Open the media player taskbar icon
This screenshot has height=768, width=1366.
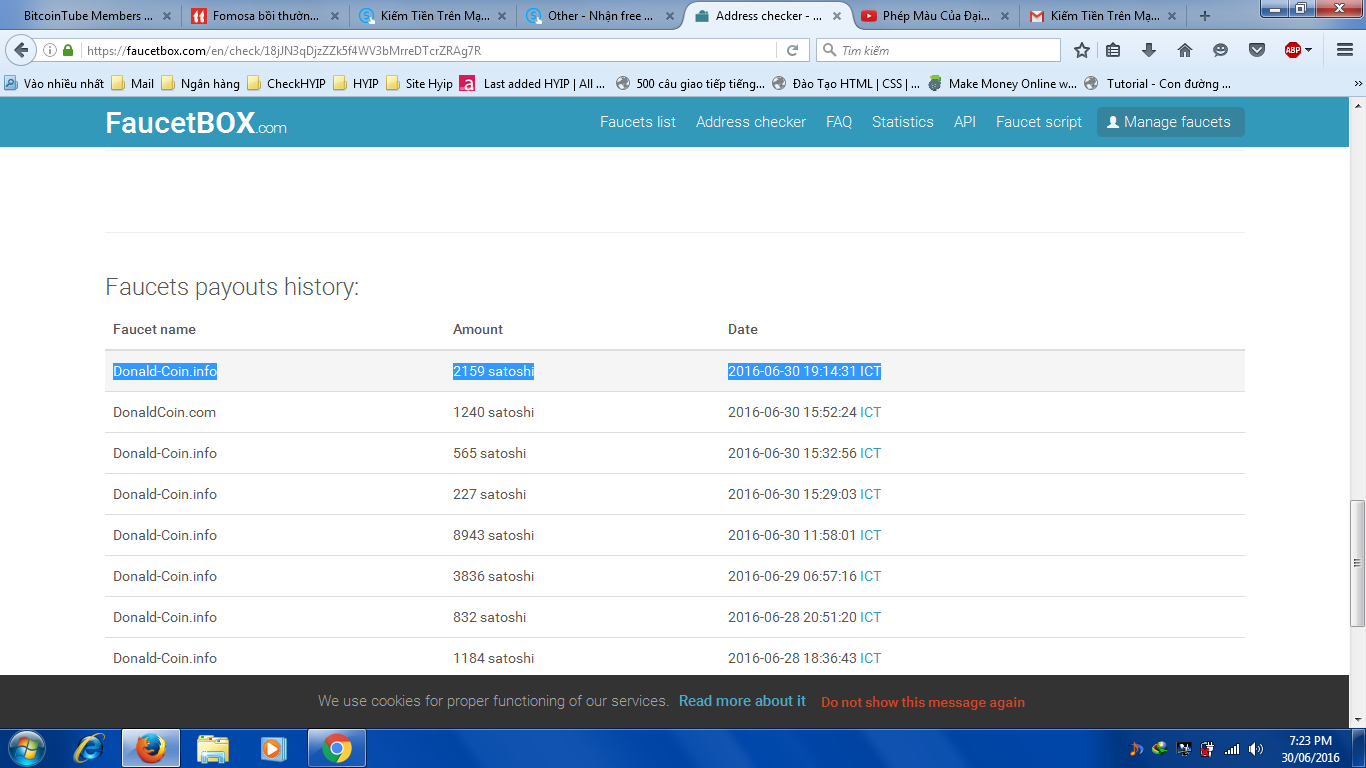273,748
